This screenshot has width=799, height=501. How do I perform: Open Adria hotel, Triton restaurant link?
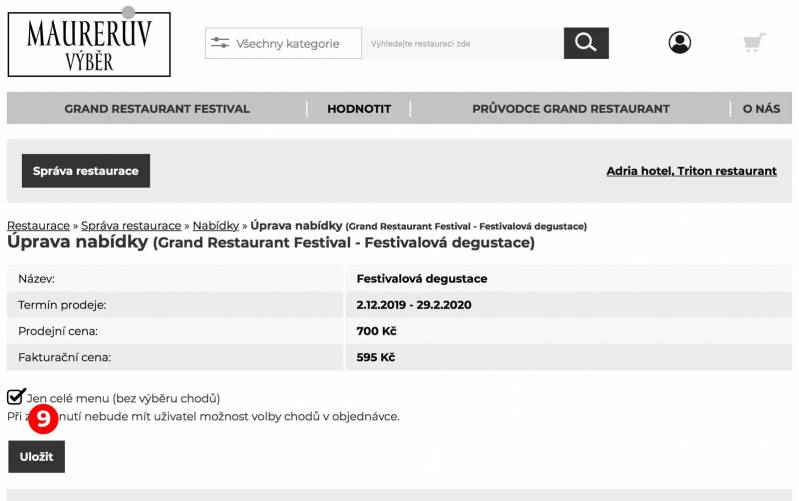click(691, 171)
